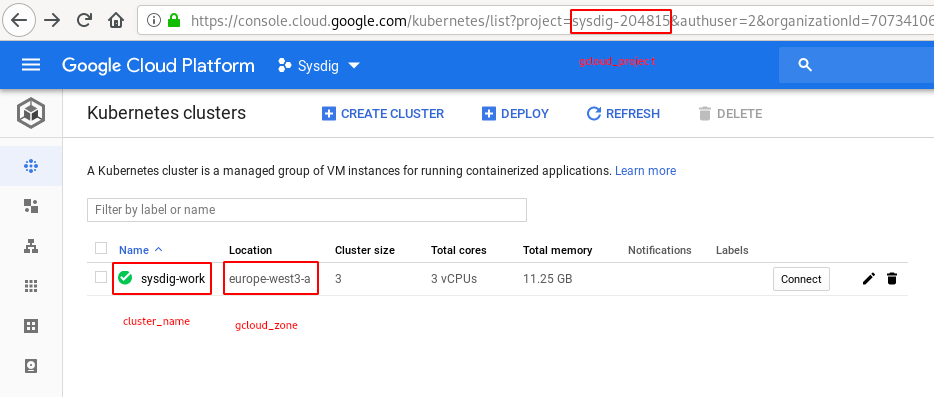Click the Kubernetes clusters page title
934x397 pixels.
[166, 113]
